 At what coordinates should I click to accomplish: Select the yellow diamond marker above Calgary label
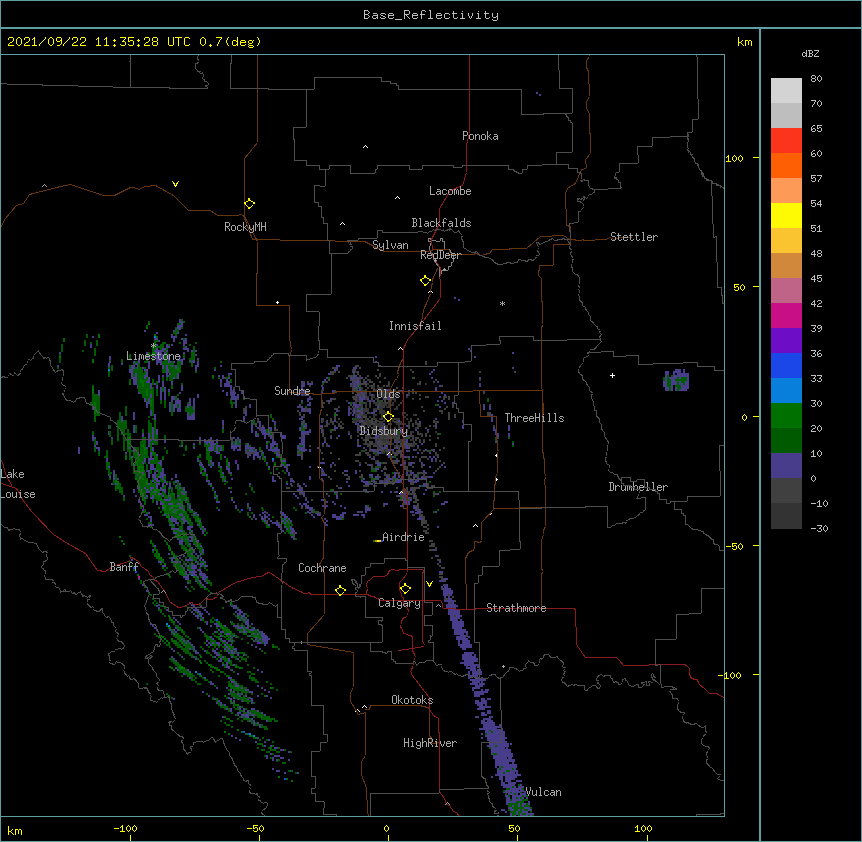click(x=405, y=589)
